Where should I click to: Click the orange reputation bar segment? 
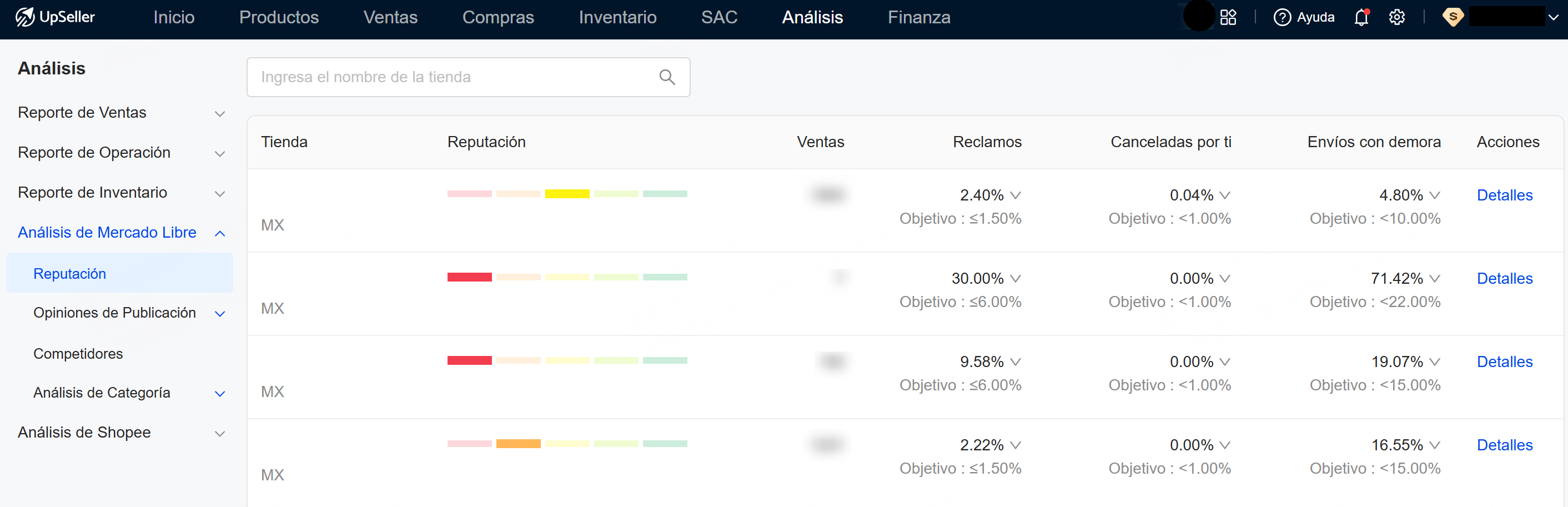pos(518,444)
